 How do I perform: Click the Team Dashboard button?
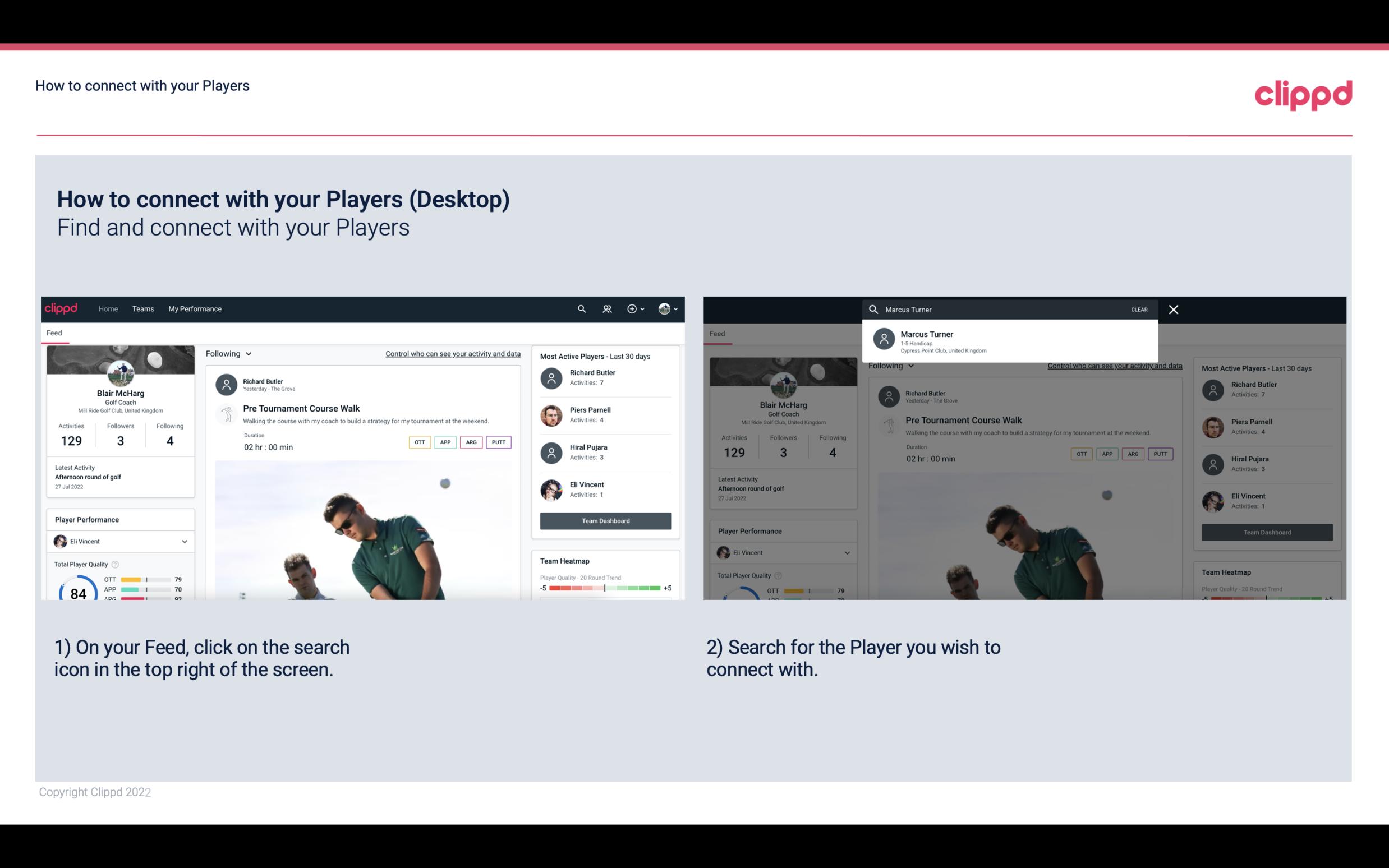point(605,520)
